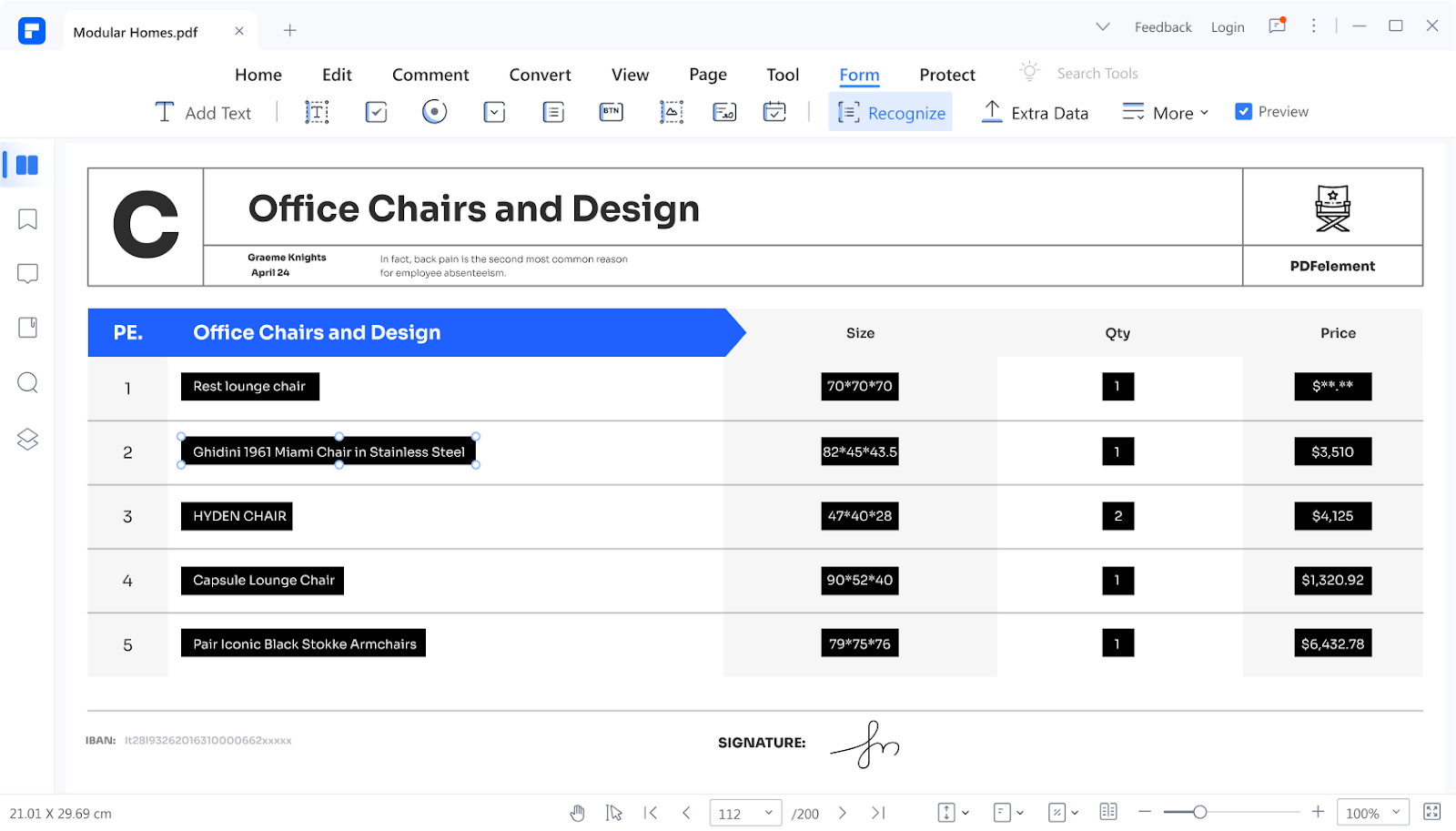
Task: Select the hand pan tool
Action: pyautogui.click(x=577, y=813)
